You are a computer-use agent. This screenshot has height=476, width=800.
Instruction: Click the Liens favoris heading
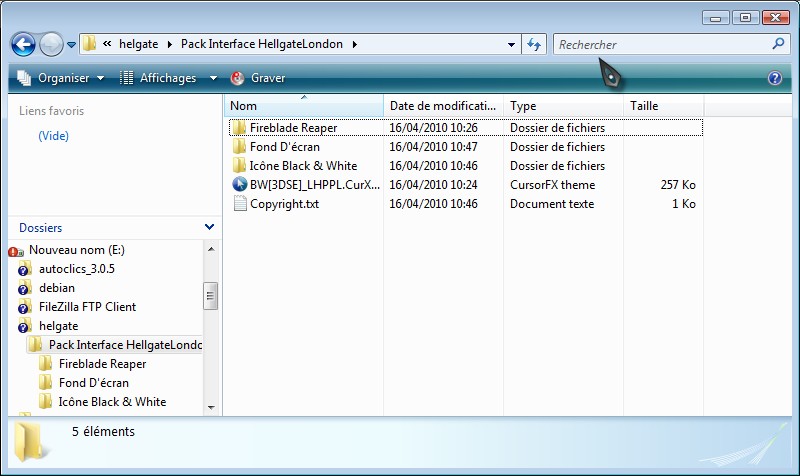[51, 111]
